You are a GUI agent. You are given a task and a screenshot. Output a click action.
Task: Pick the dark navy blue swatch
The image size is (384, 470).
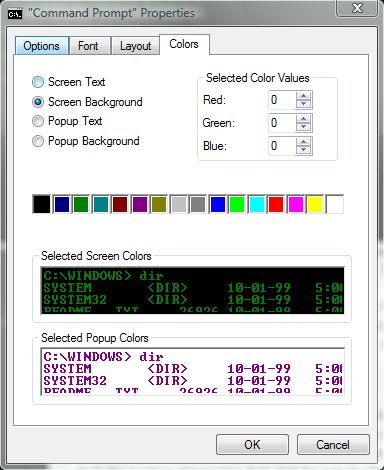[62, 204]
